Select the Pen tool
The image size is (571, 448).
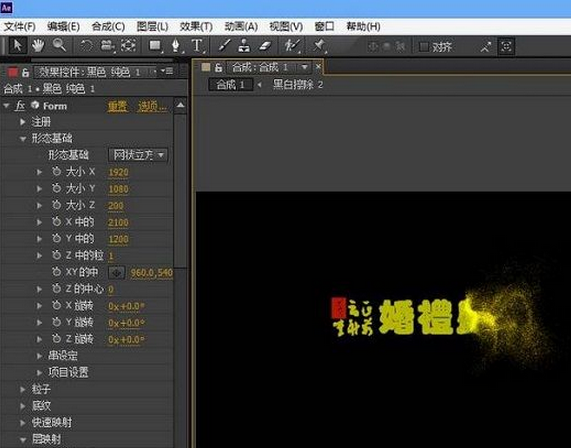[x=176, y=46]
